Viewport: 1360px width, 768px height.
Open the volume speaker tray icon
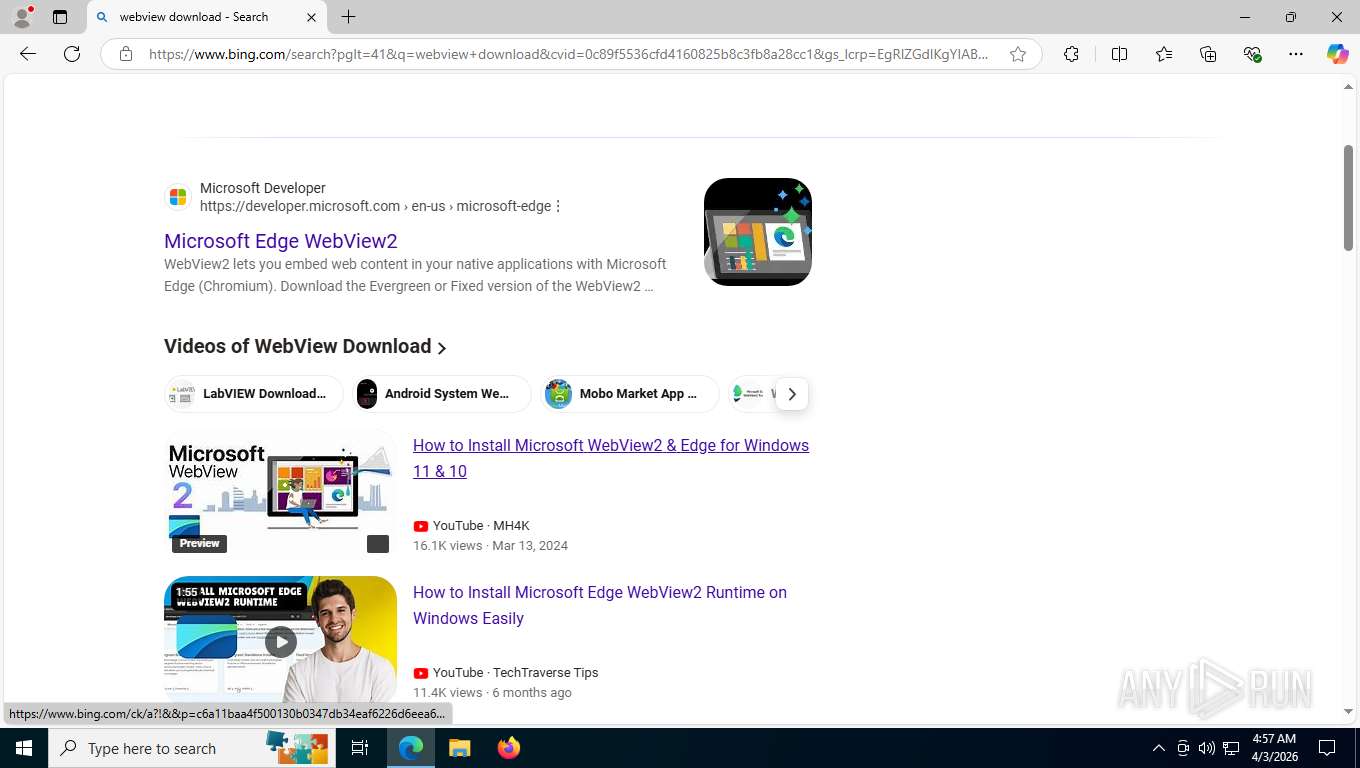1207,748
